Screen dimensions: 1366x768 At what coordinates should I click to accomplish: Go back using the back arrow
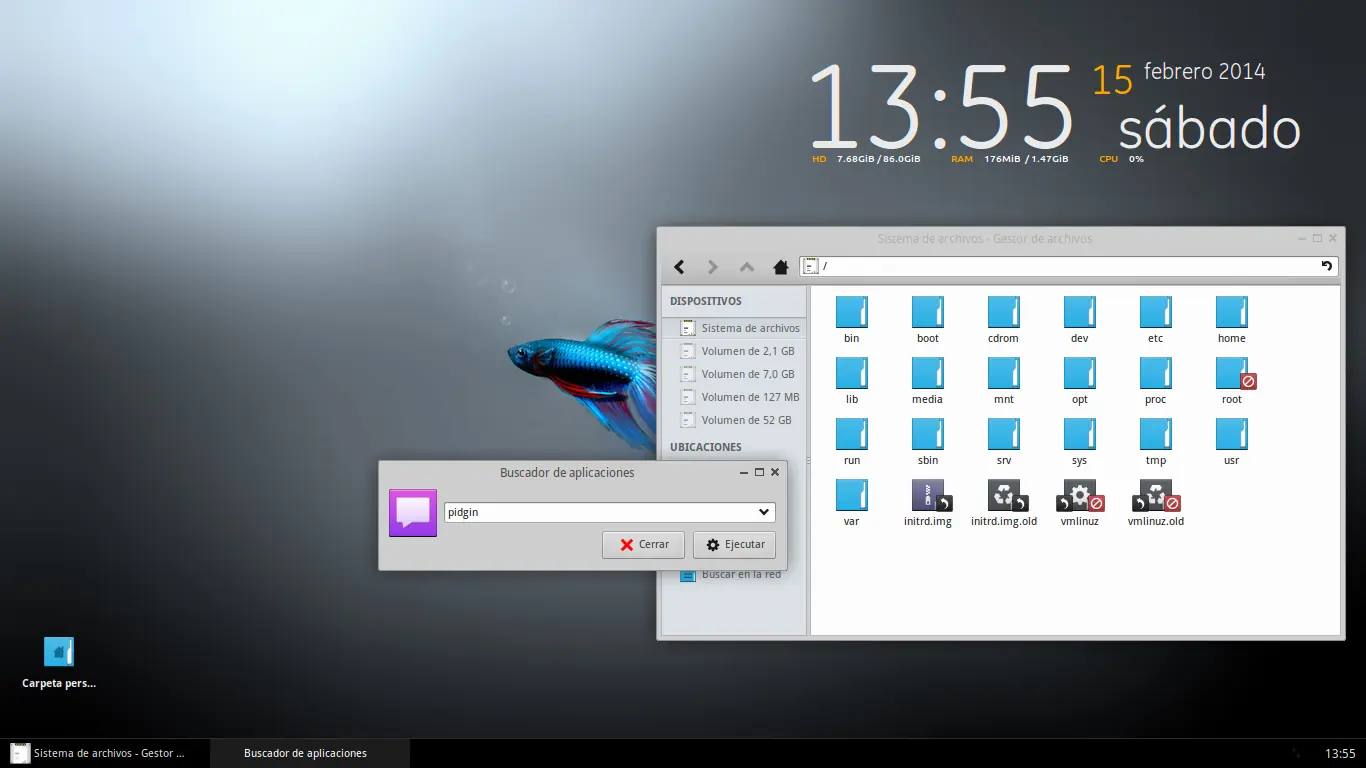[679, 267]
